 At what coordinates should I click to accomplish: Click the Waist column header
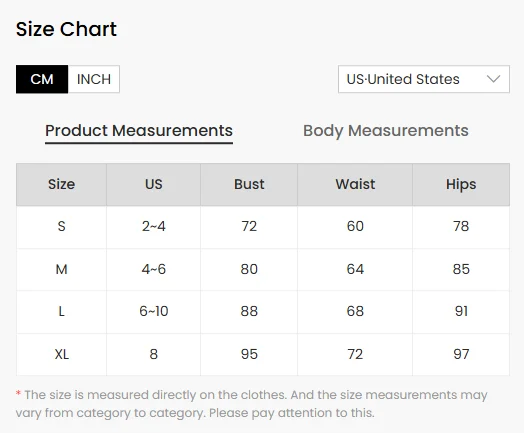point(355,184)
